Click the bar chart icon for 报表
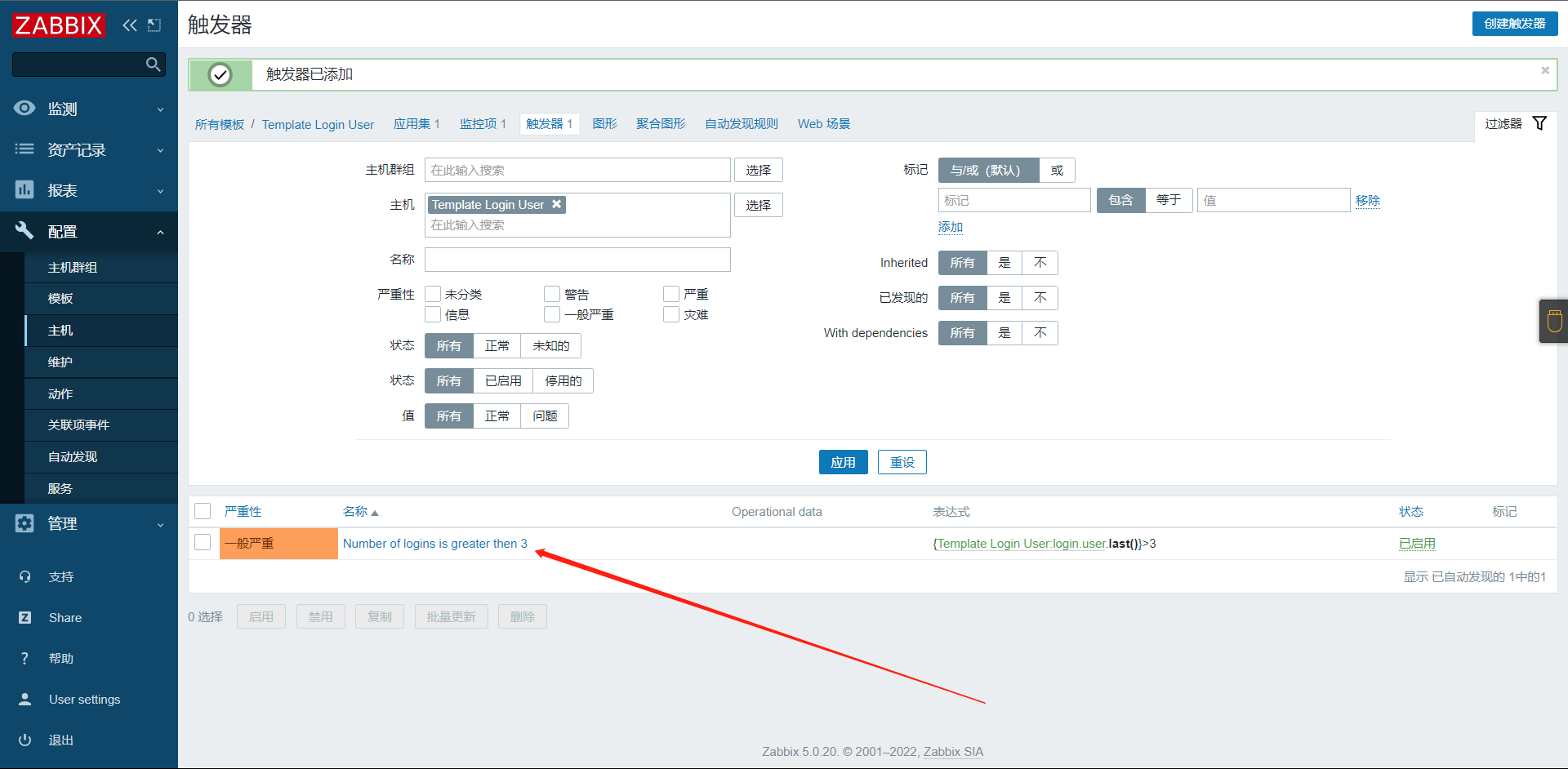This screenshot has height=769, width=1568. (24, 190)
